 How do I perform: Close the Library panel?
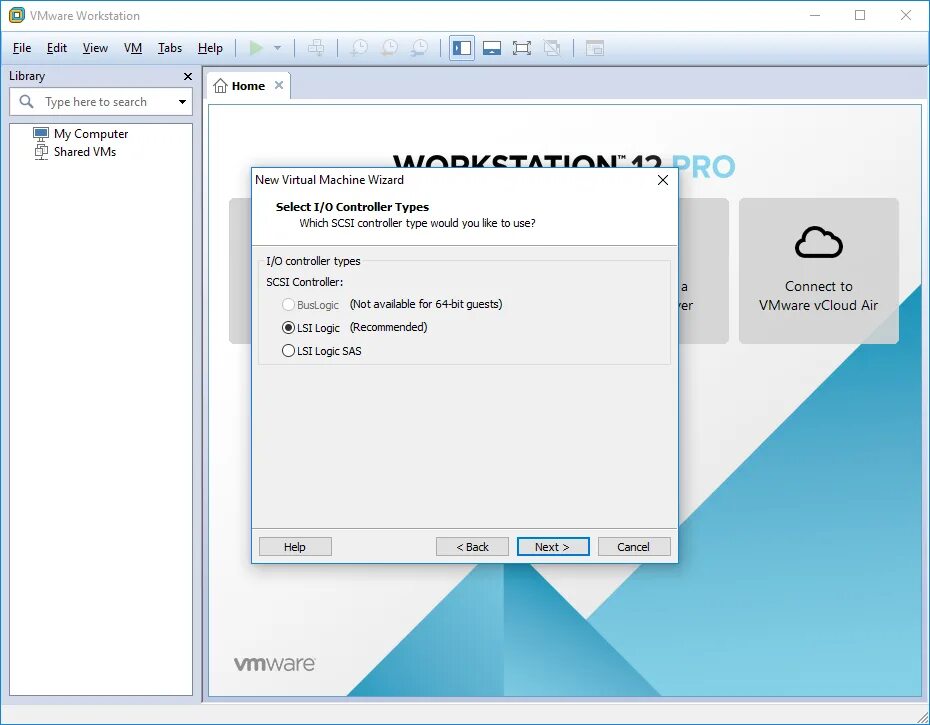[188, 77]
